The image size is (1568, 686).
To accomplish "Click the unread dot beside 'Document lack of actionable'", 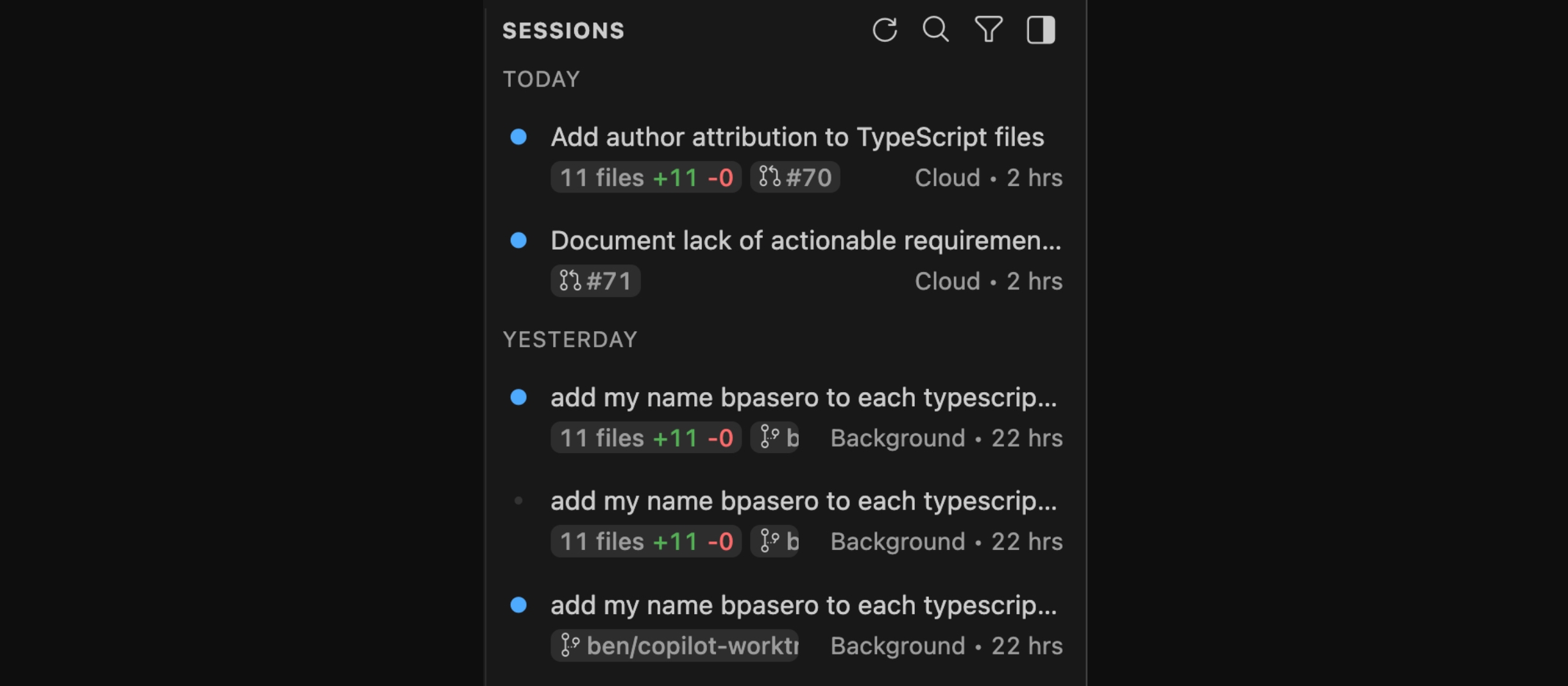I will [518, 240].
